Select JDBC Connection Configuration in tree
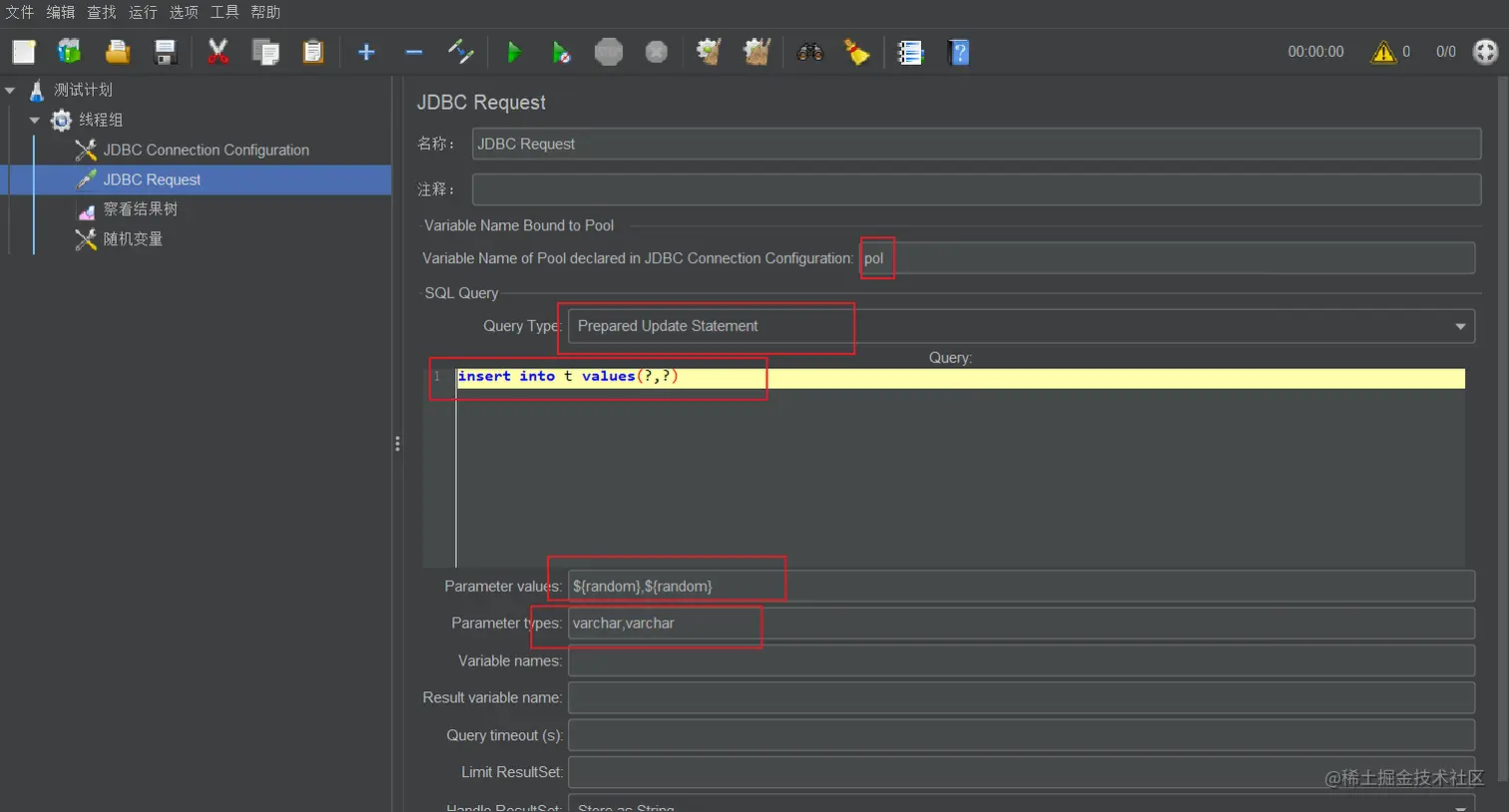 coord(207,150)
